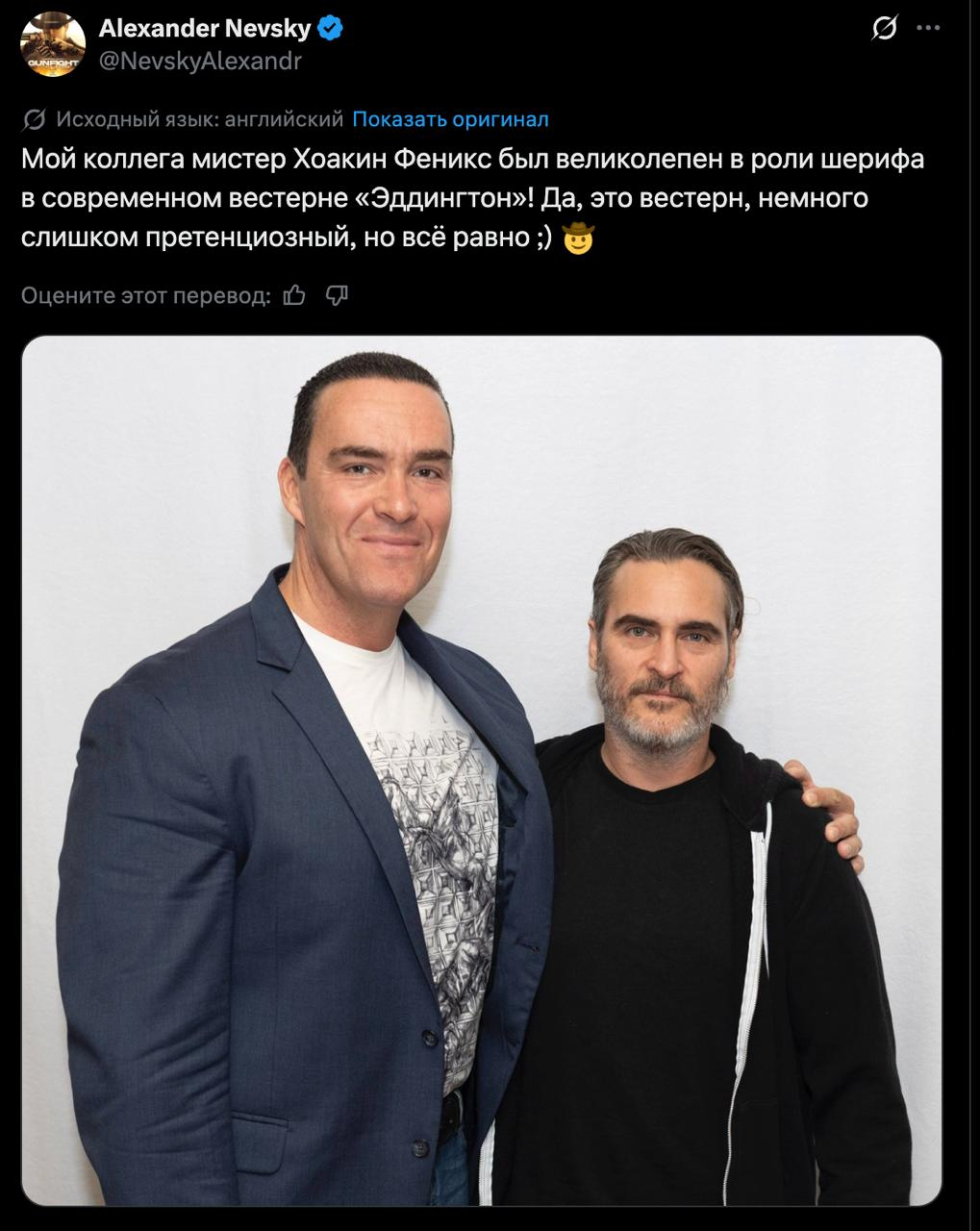
Task: Click the Оцените этот перевод label
Action: [146, 295]
